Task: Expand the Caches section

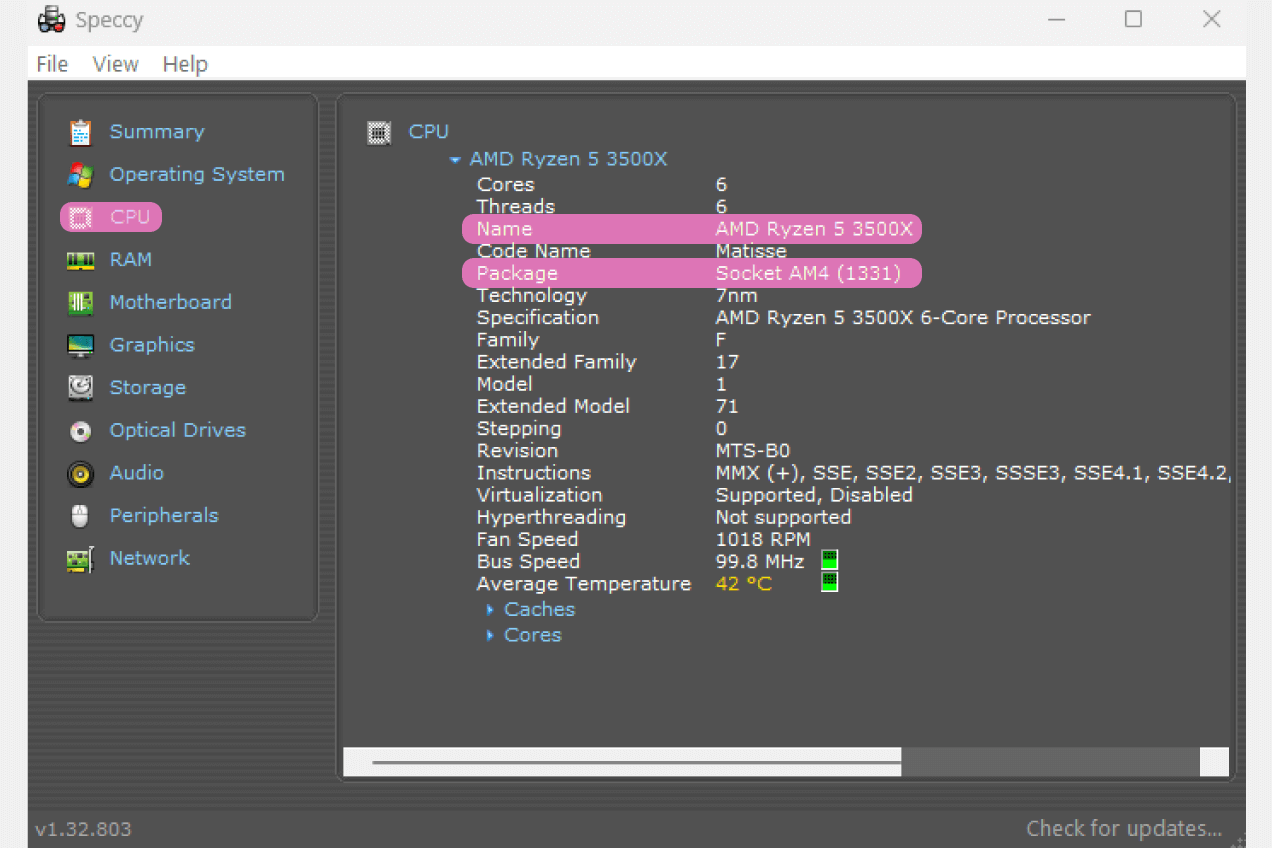Action: [x=490, y=609]
